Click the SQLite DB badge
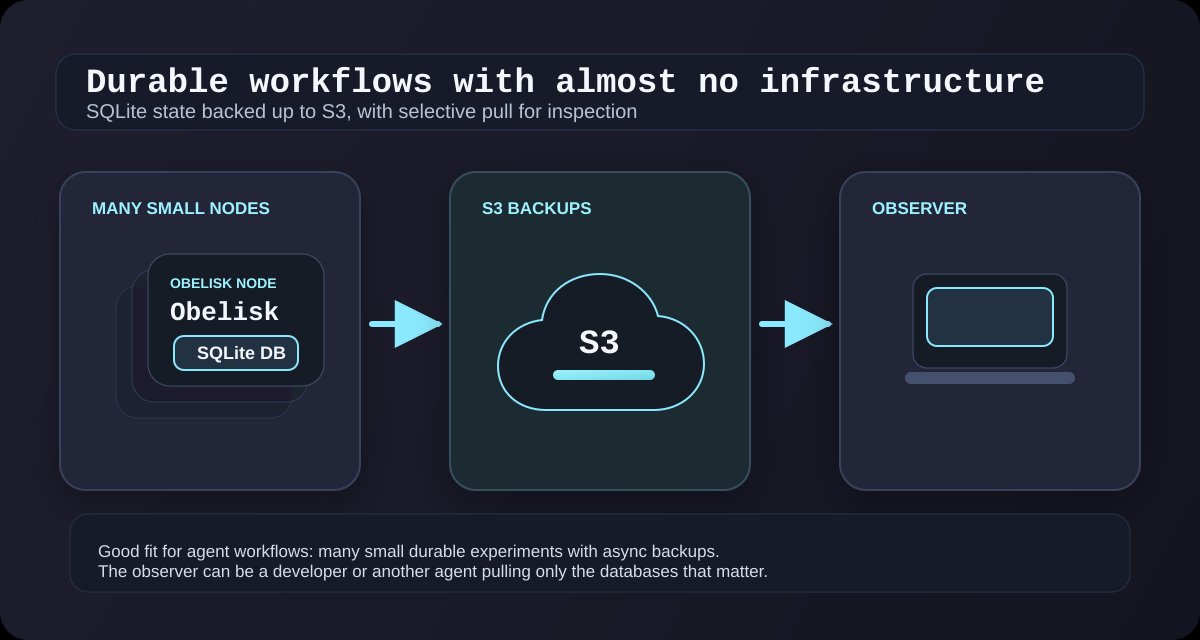The height and width of the screenshot is (640, 1200). point(236,353)
